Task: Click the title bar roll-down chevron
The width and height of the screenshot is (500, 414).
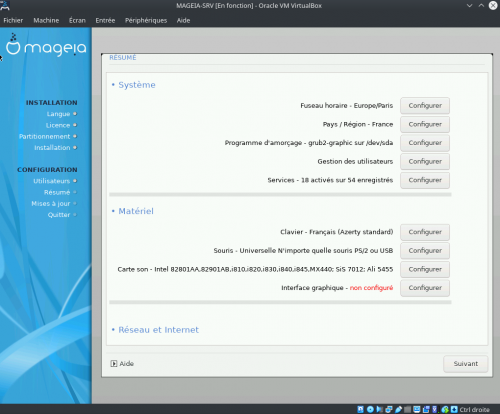Action: click(x=469, y=6)
